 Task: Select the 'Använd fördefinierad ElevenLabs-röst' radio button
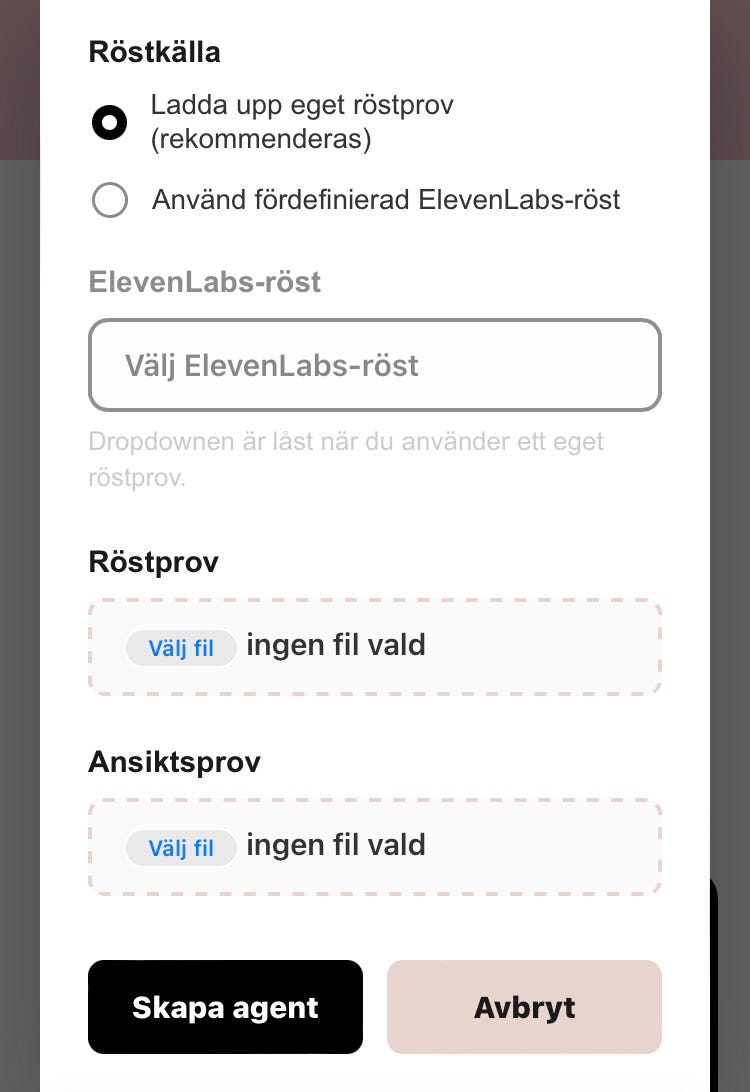(x=109, y=200)
